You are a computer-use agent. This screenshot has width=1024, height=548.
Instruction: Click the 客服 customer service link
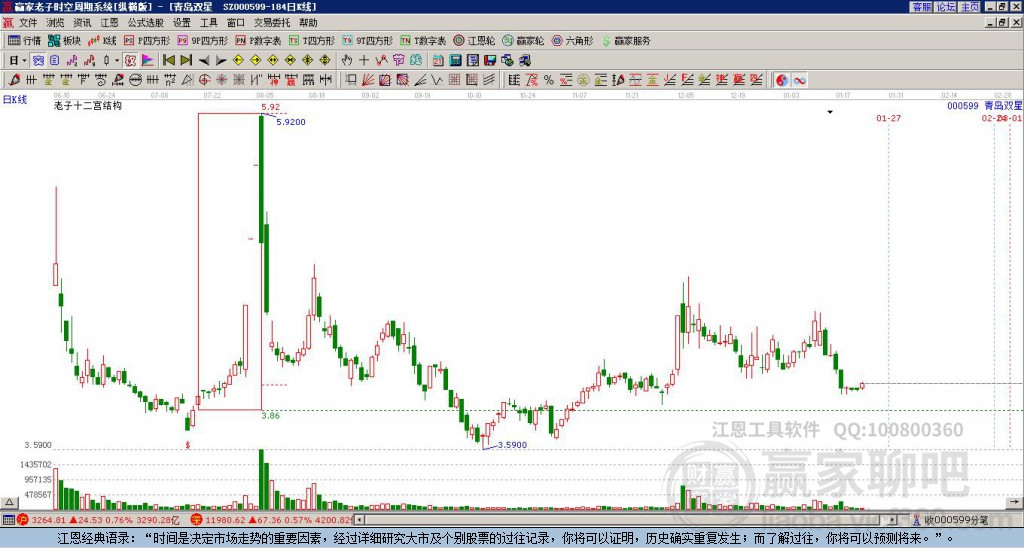[921, 7]
